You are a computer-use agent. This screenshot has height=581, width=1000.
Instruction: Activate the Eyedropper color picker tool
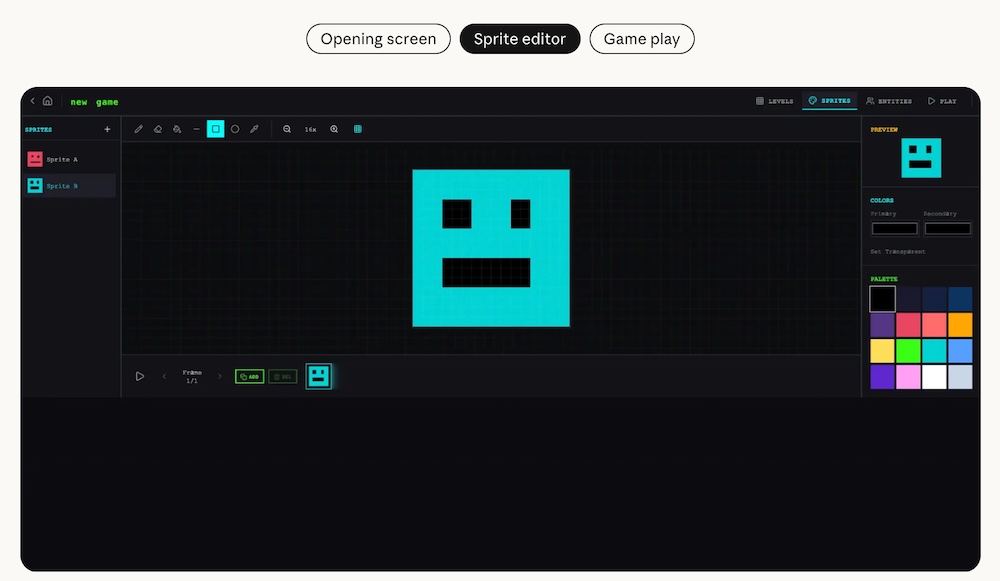click(254, 129)
